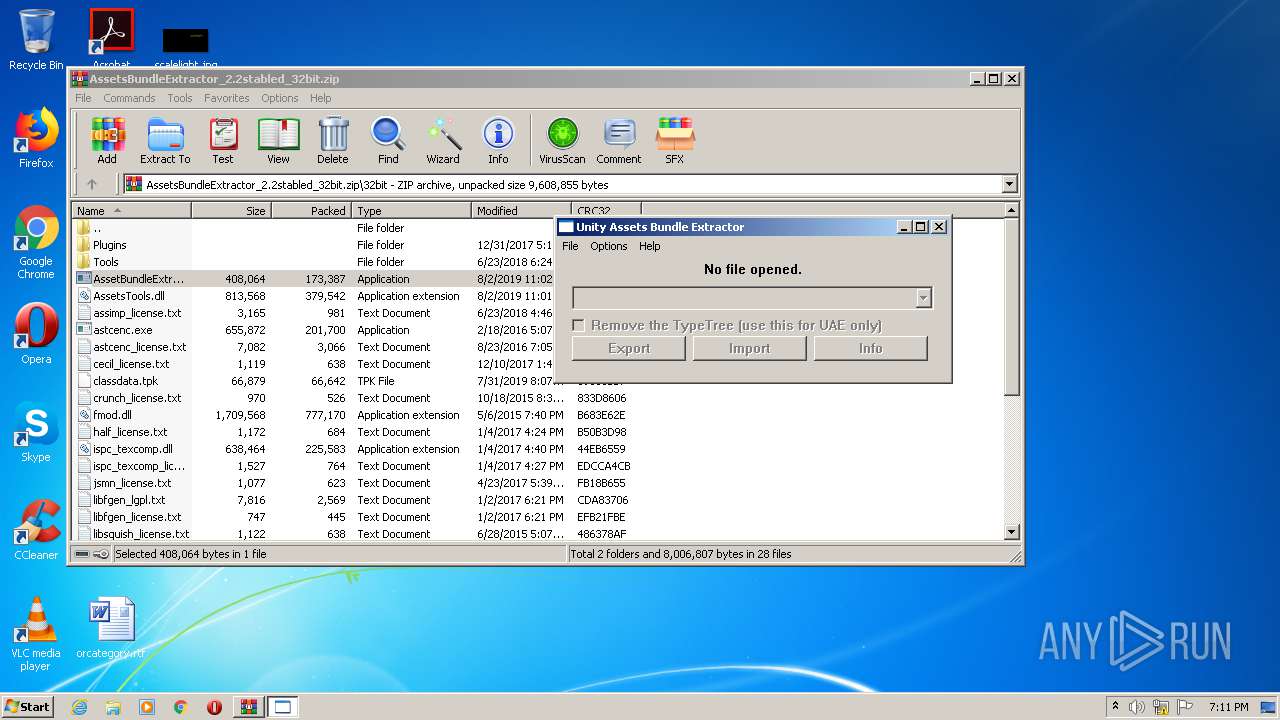Open the Recycle Bin desktop icon
Screen dimensions: 1280x720
point(36,40)
